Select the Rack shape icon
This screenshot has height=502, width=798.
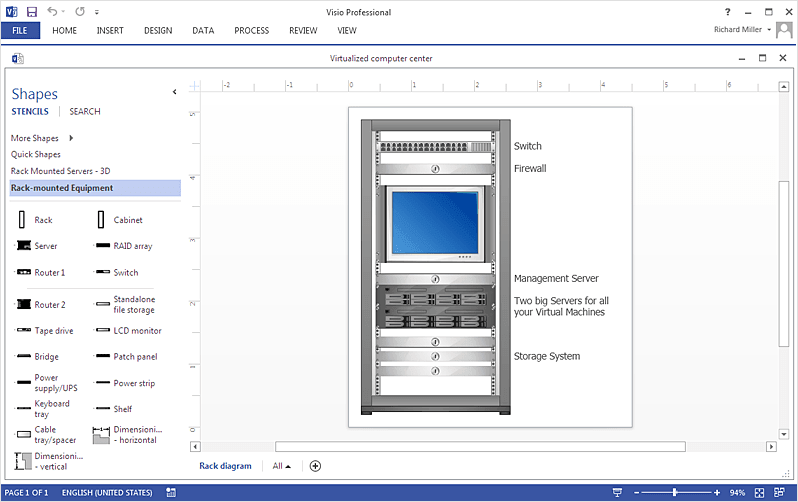click(x=22, y=220)
